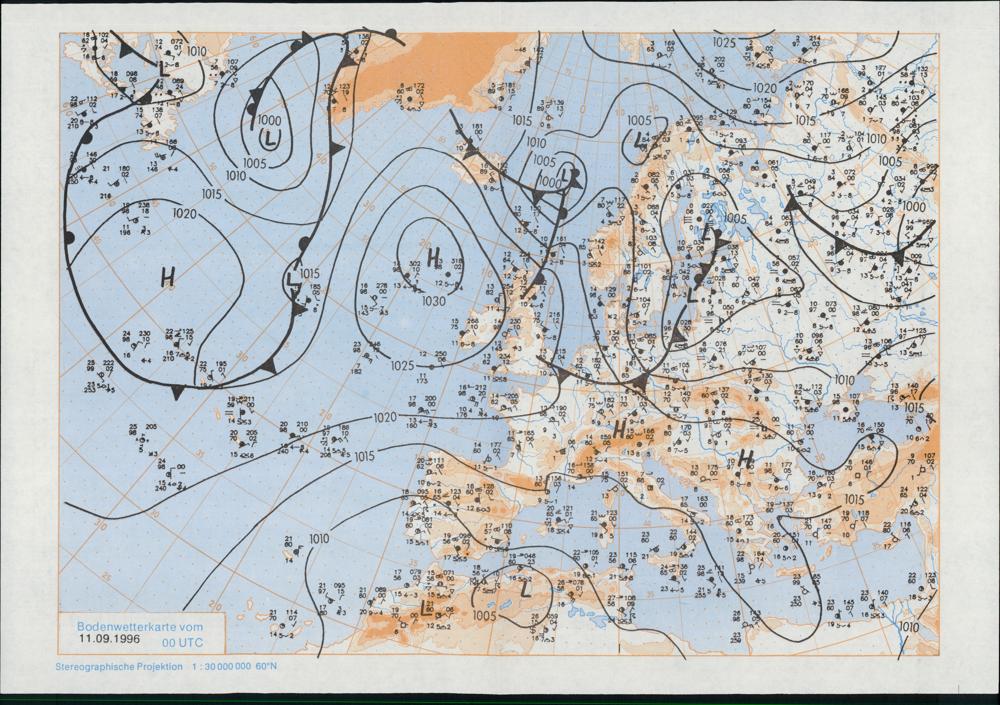
Task: Click the L low symbol in the Mediterranean
Action: (x=523, y=589)
